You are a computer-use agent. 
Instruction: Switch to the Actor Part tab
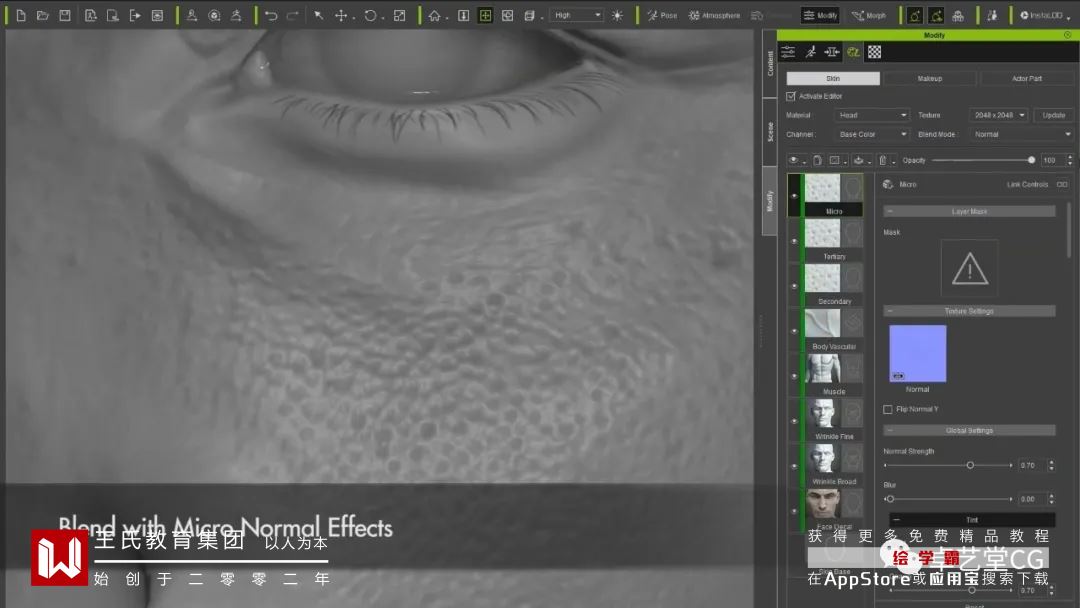pyautogui.click(x=1027, y=78)
